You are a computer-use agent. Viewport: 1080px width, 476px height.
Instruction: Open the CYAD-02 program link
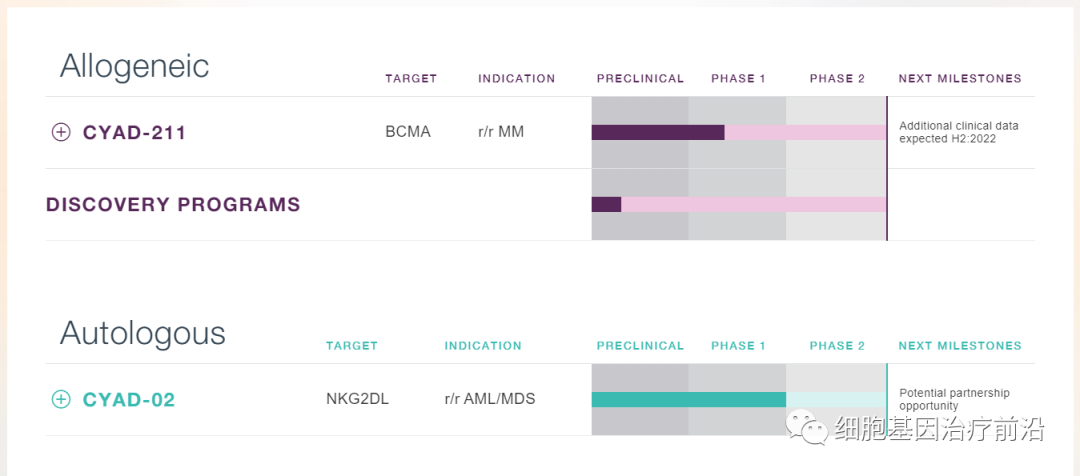(129, 400)
